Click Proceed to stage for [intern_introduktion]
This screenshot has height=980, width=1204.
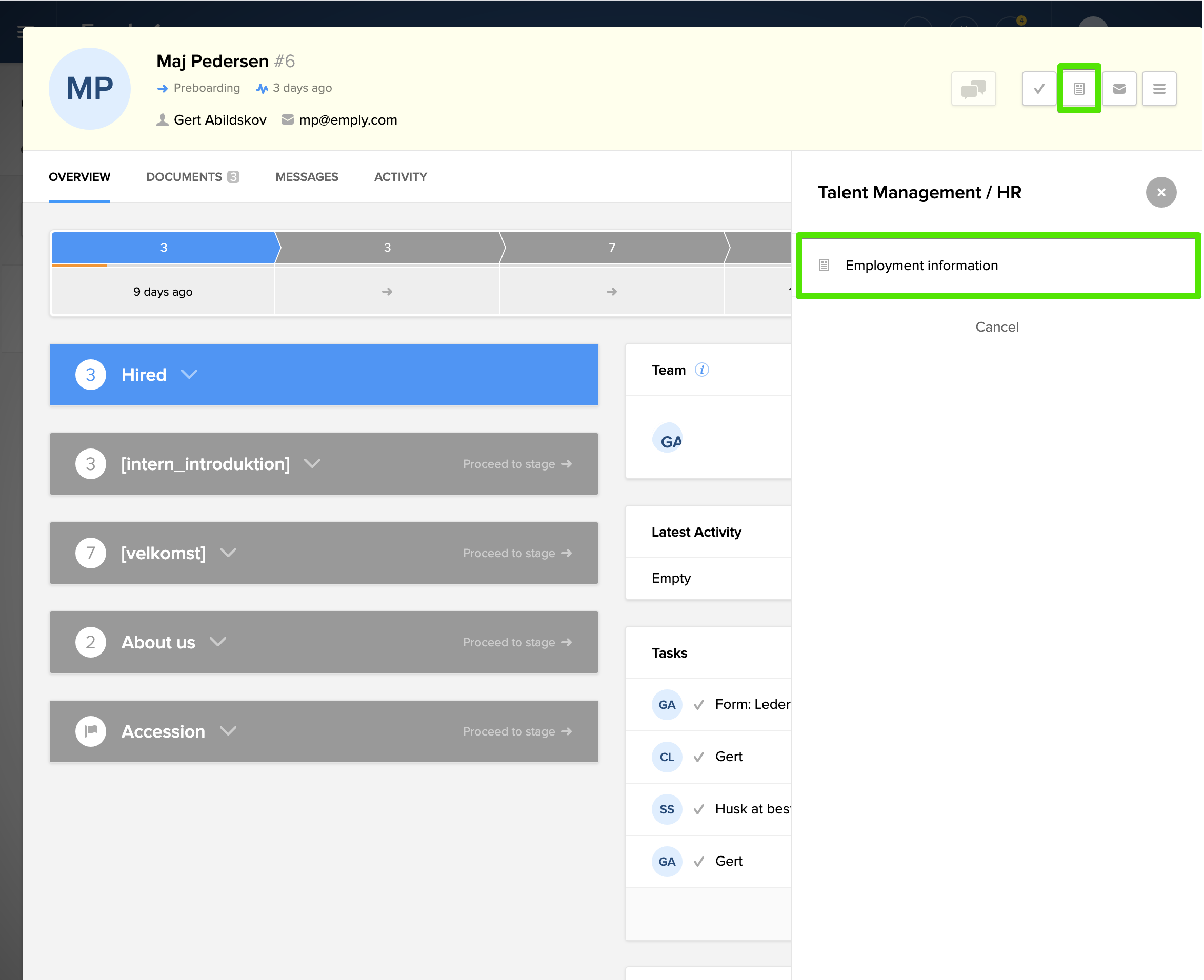517,464
